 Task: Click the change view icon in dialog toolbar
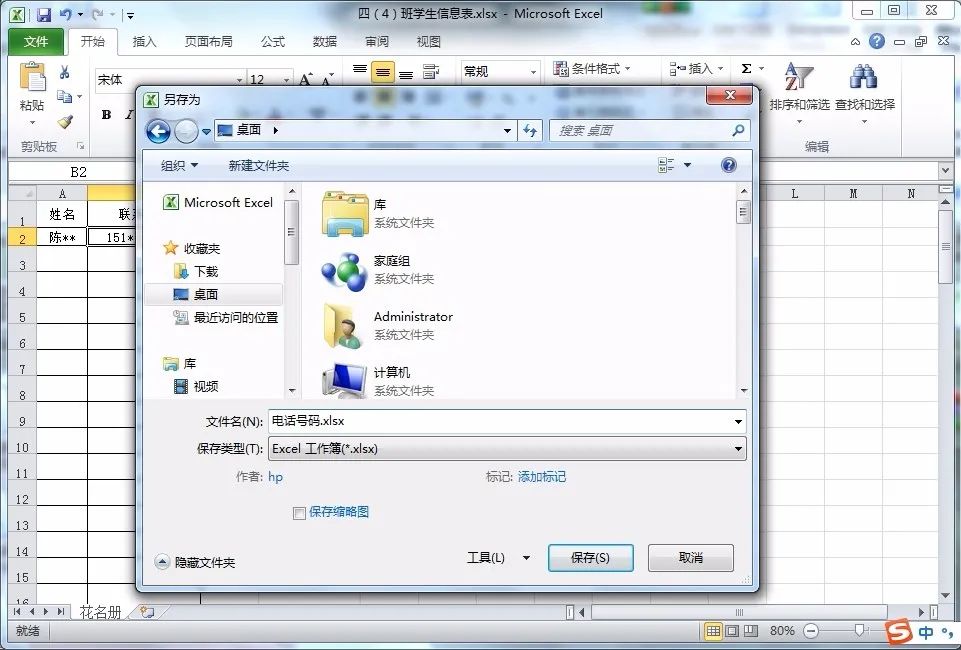(666, 165)
